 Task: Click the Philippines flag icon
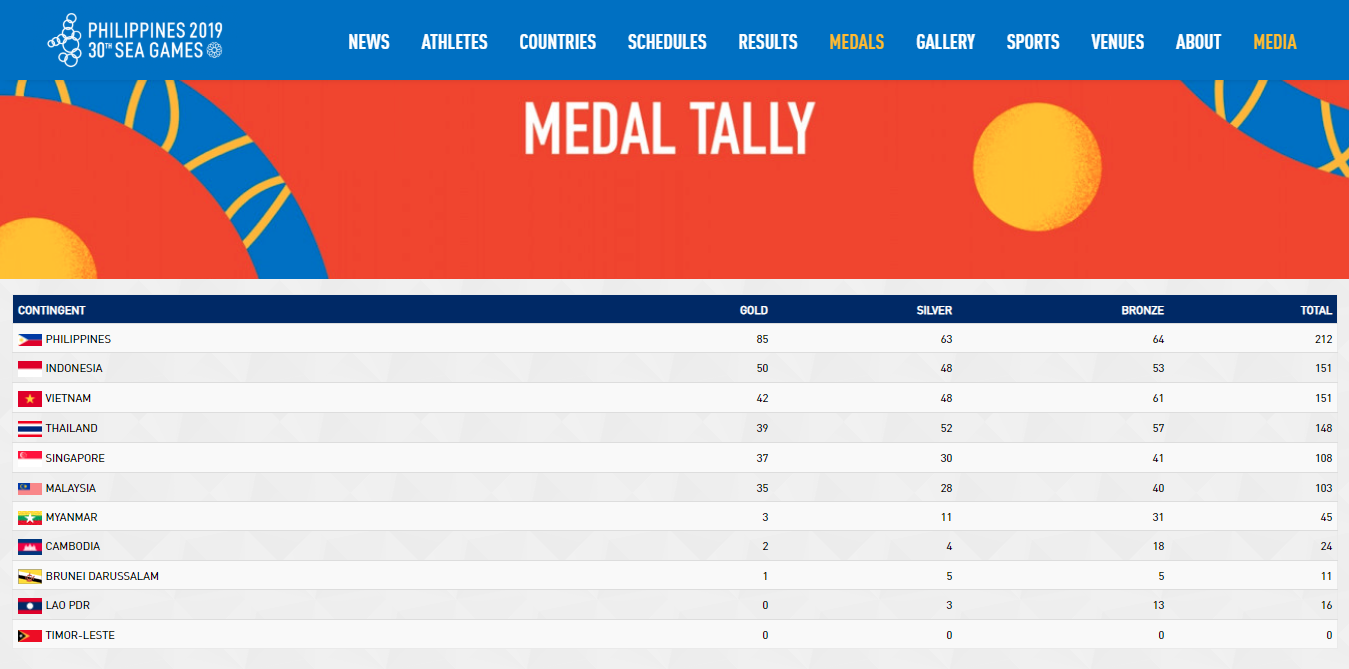point(30,339)
